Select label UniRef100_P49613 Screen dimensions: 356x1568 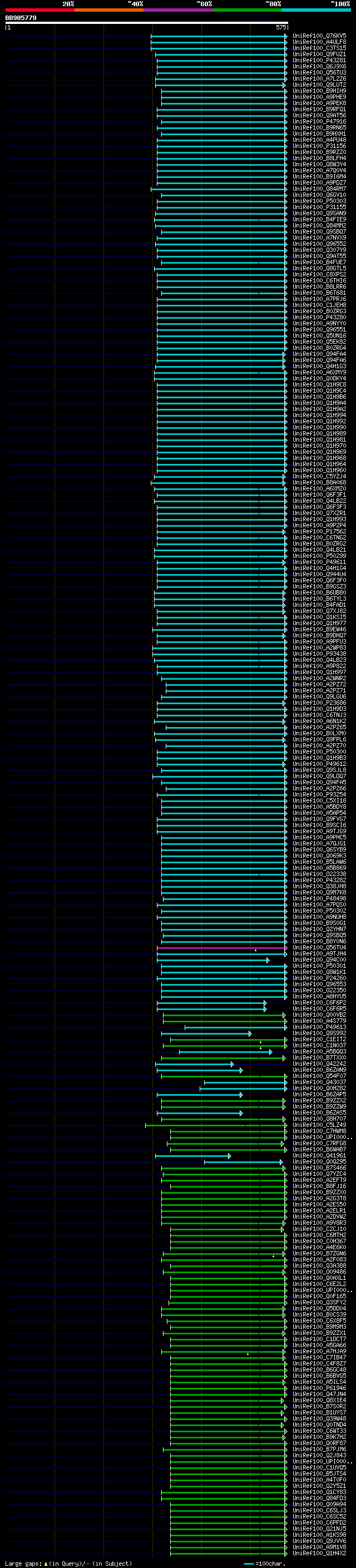(319, 1027)
